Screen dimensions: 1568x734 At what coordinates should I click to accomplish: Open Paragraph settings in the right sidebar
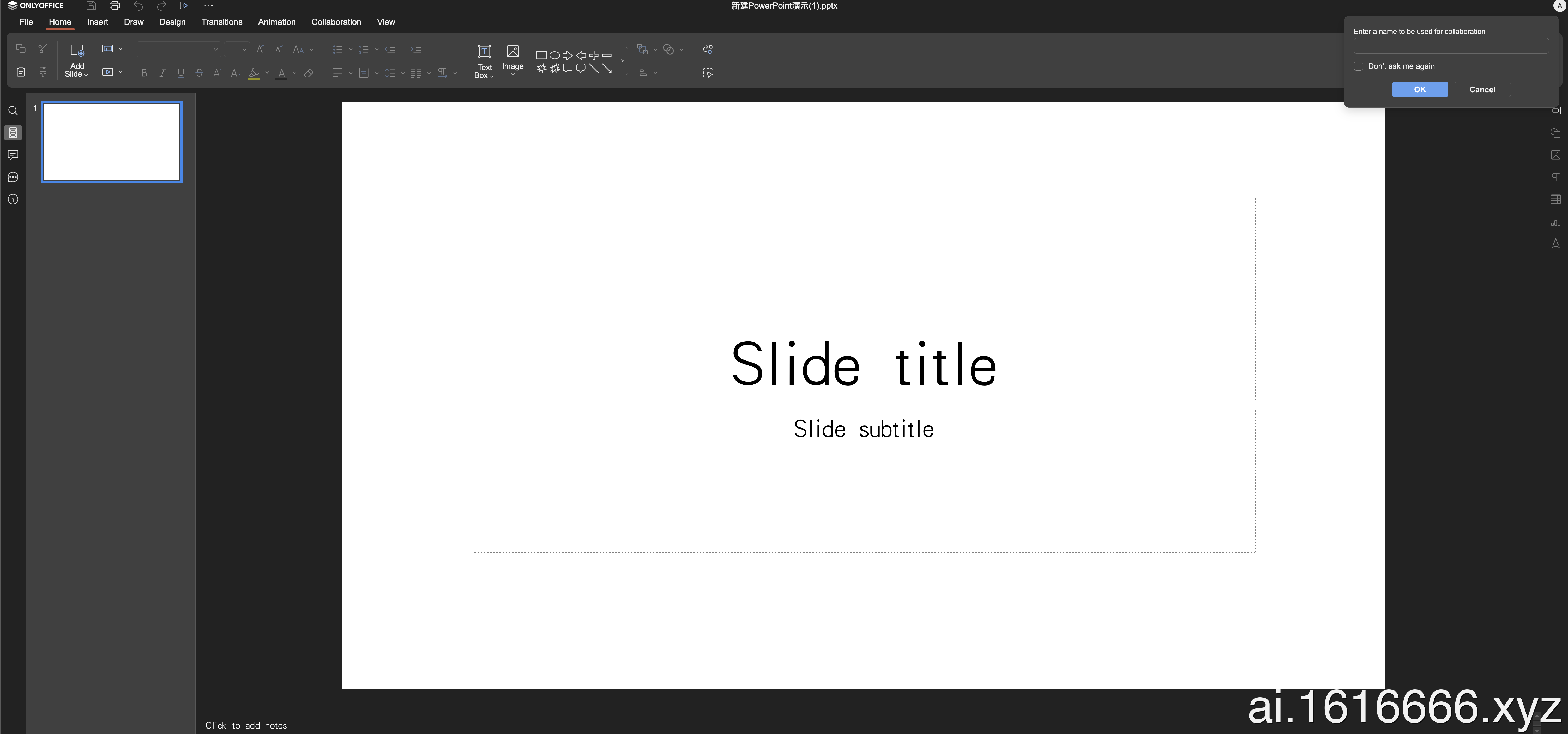[1555, 178]
